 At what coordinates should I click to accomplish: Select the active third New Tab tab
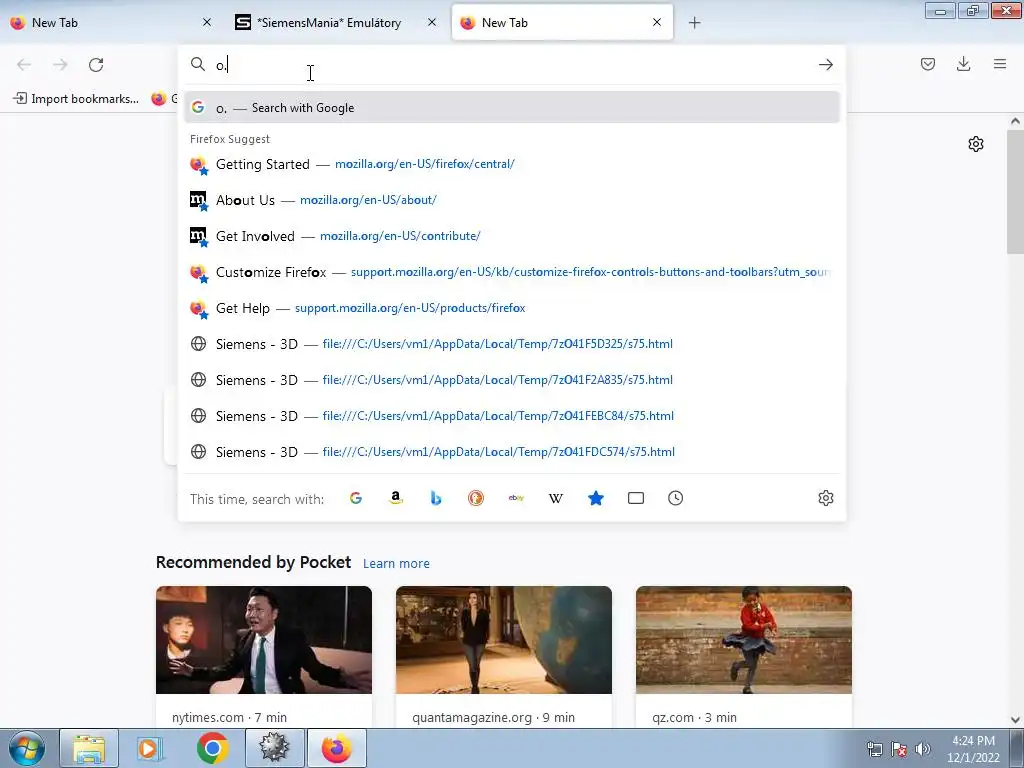pos(562,23)
